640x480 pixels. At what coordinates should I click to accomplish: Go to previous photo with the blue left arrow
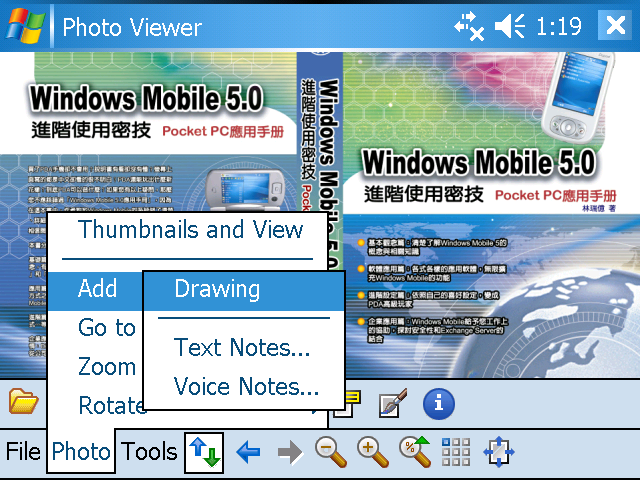pos(248,452)
